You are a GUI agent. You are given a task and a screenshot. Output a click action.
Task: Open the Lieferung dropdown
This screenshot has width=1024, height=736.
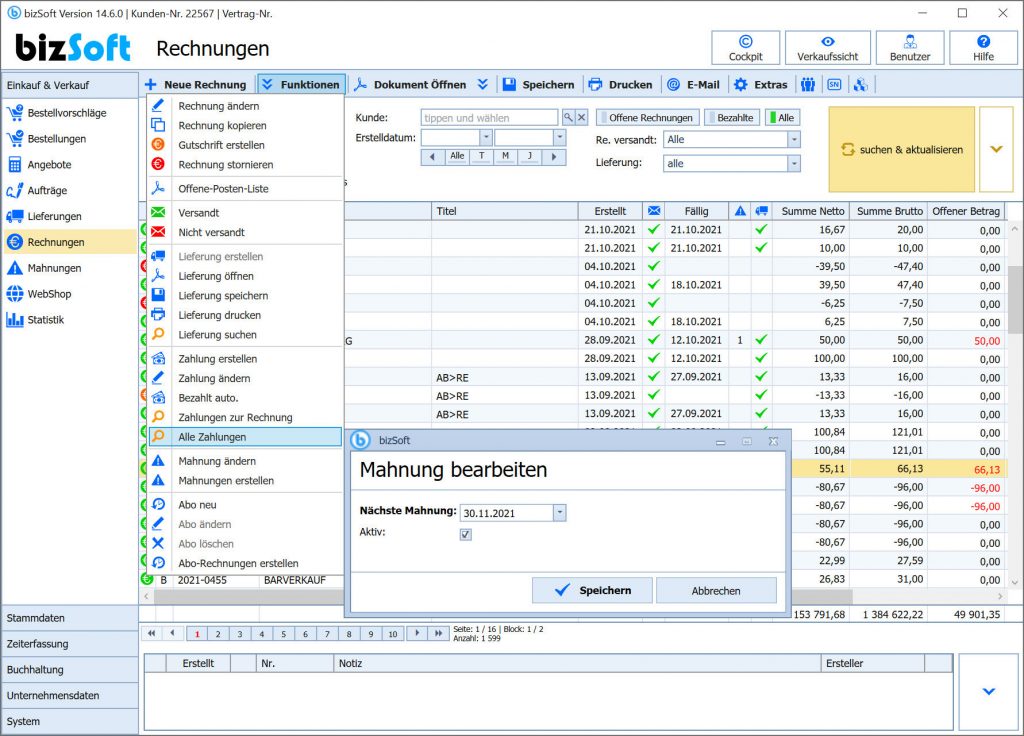794,163
